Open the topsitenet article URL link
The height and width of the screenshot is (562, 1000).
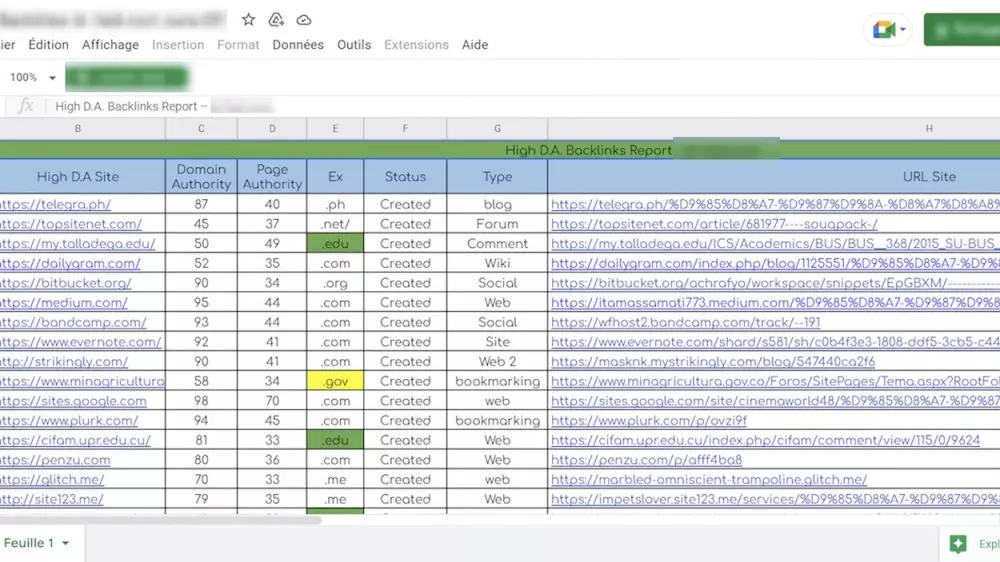point(714,224)
